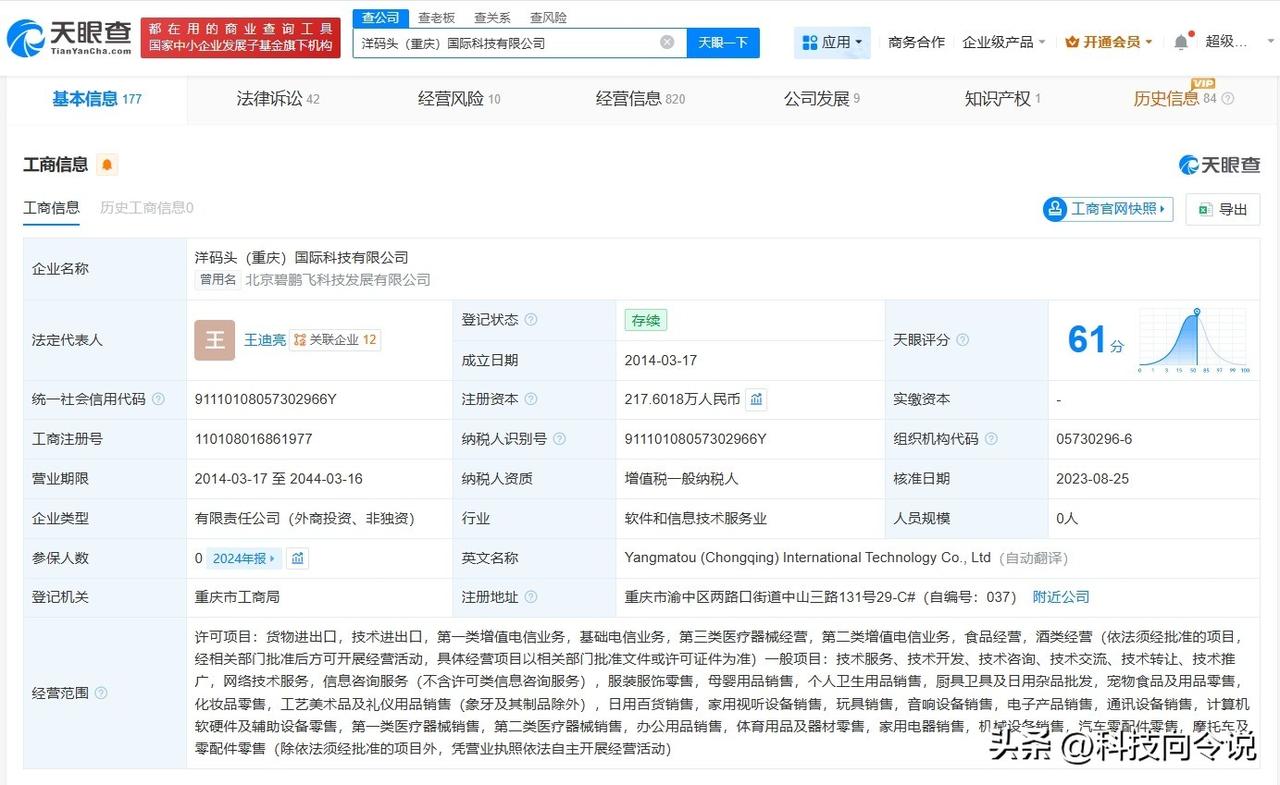Click the notification bell icon in header
This screenshot has height=785, width=1280.
tap(1181, 42)
